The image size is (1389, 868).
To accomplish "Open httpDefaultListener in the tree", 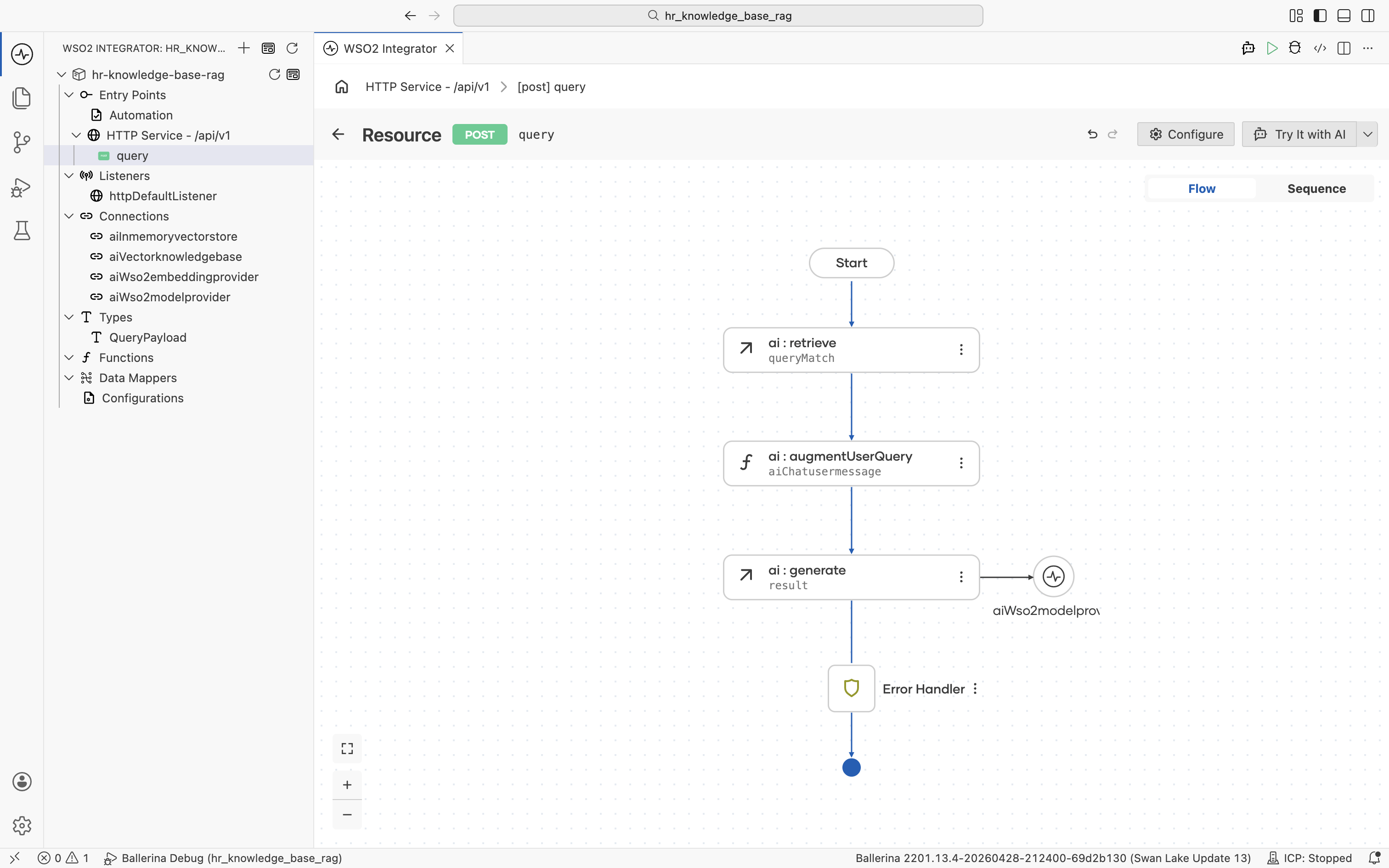I will (x=179, y=197).
